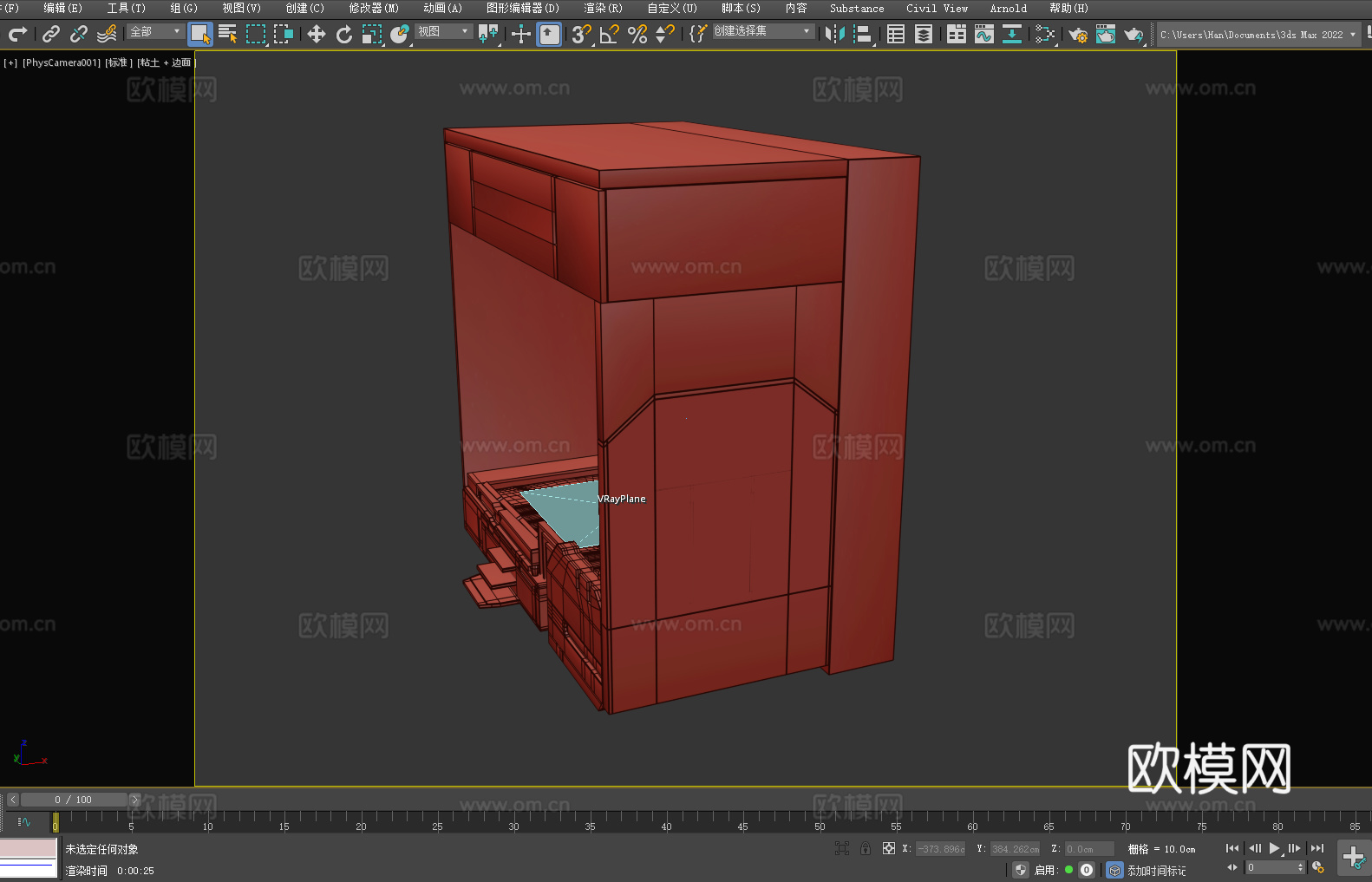Viewport: 1372px width, 882px height.
Task: Click the Render Production teapot icon
Action: coord(1134,34)
